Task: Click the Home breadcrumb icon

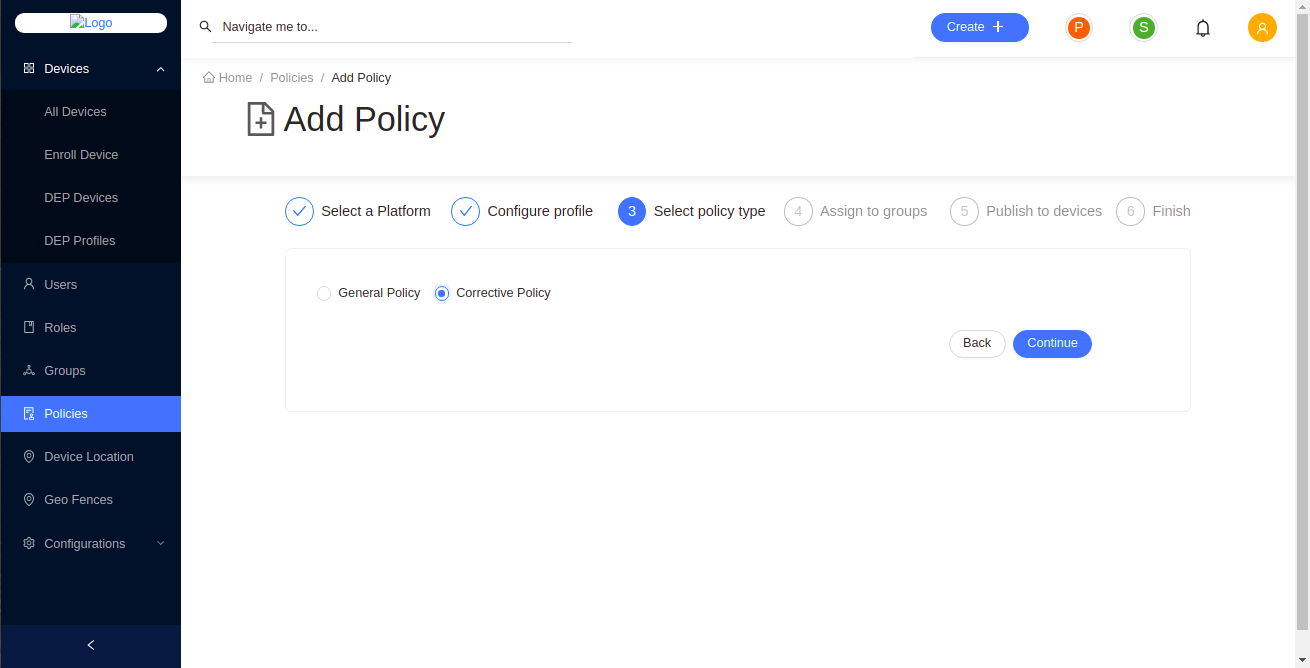Action: coord(209,78)
